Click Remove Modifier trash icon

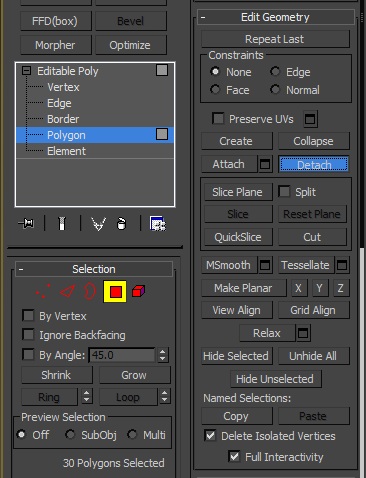tap(121, 224)
